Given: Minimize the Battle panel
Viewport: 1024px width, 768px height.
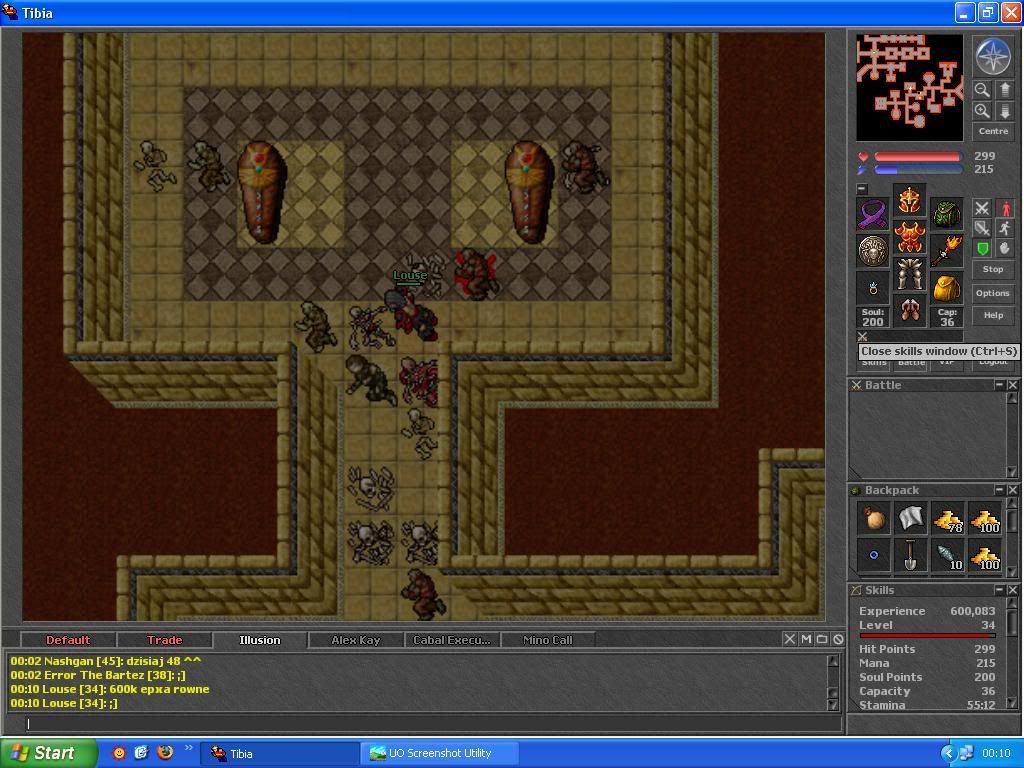Looking at the screenshot, I should coord(999,385).
